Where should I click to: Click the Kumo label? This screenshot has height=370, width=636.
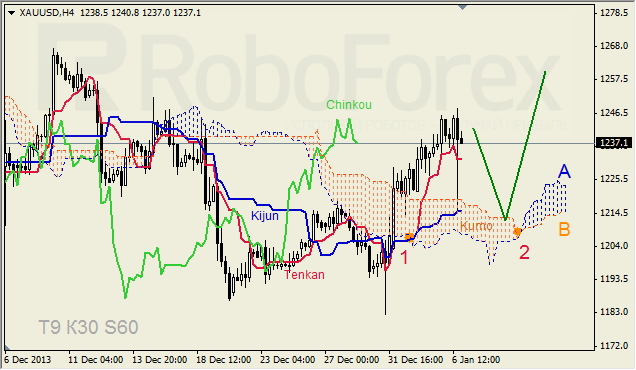476,226
